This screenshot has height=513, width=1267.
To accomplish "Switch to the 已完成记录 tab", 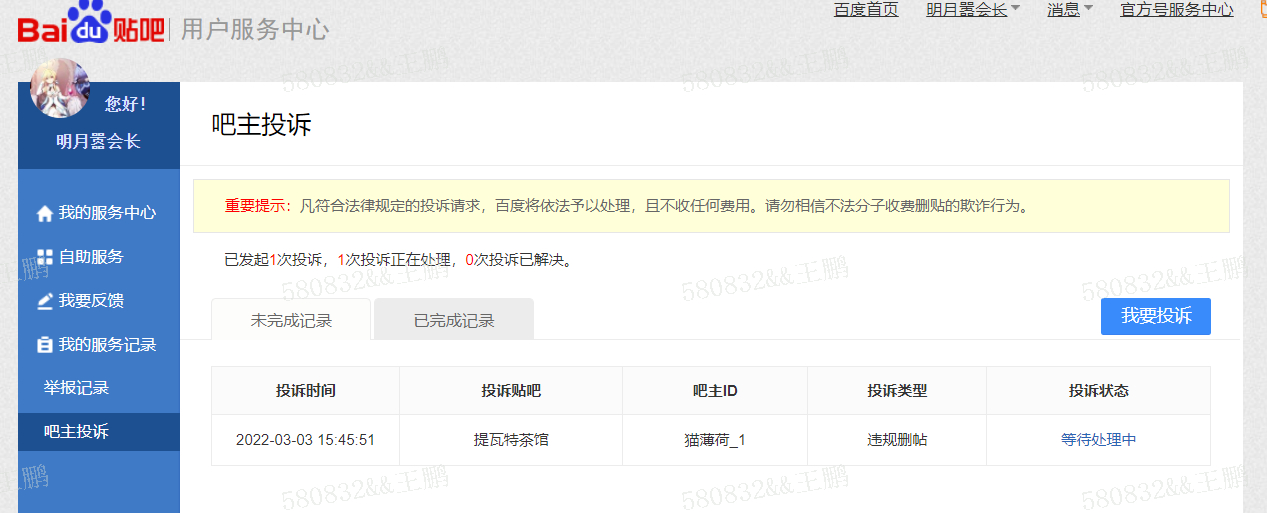I will coord(454,321).
